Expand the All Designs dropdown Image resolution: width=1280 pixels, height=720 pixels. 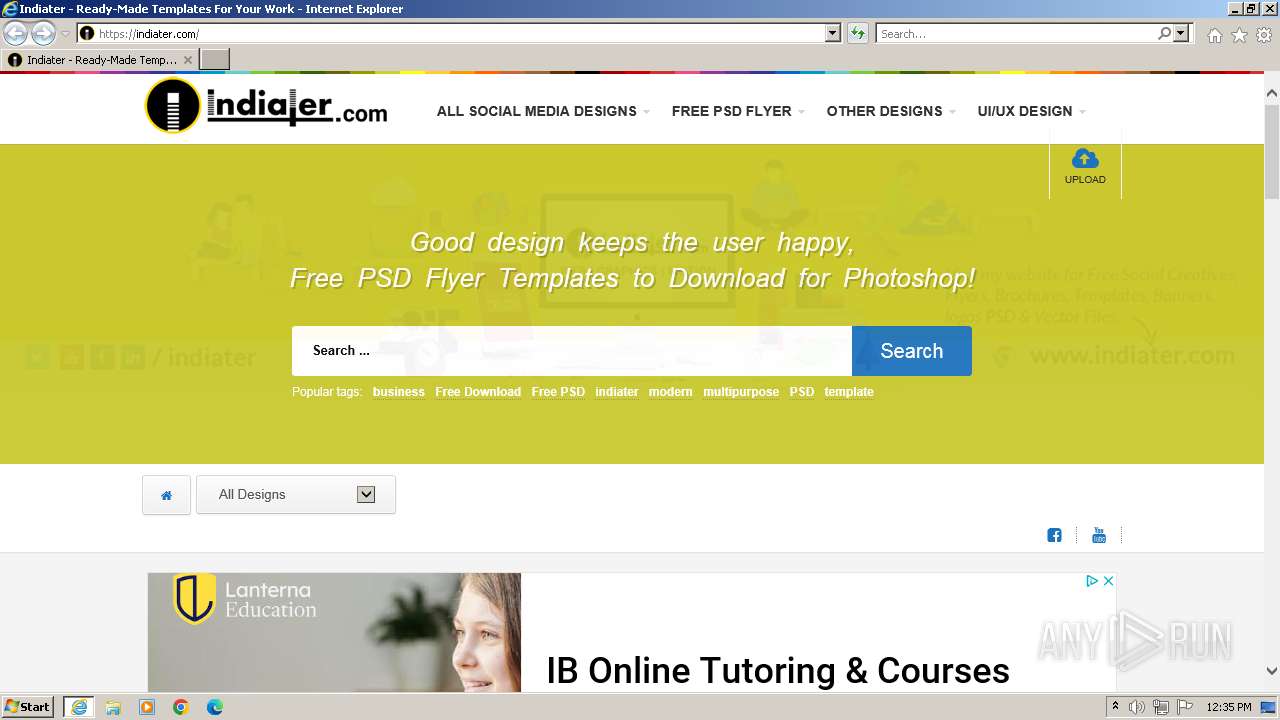point(296,495)
